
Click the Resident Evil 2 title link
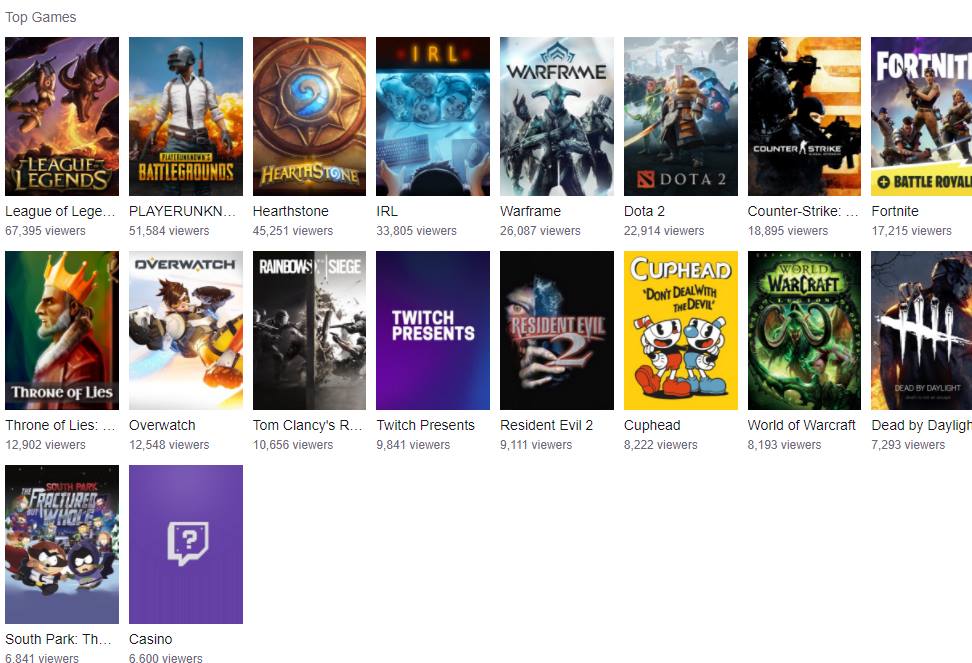pyautogui.click(x=546, y=426)
